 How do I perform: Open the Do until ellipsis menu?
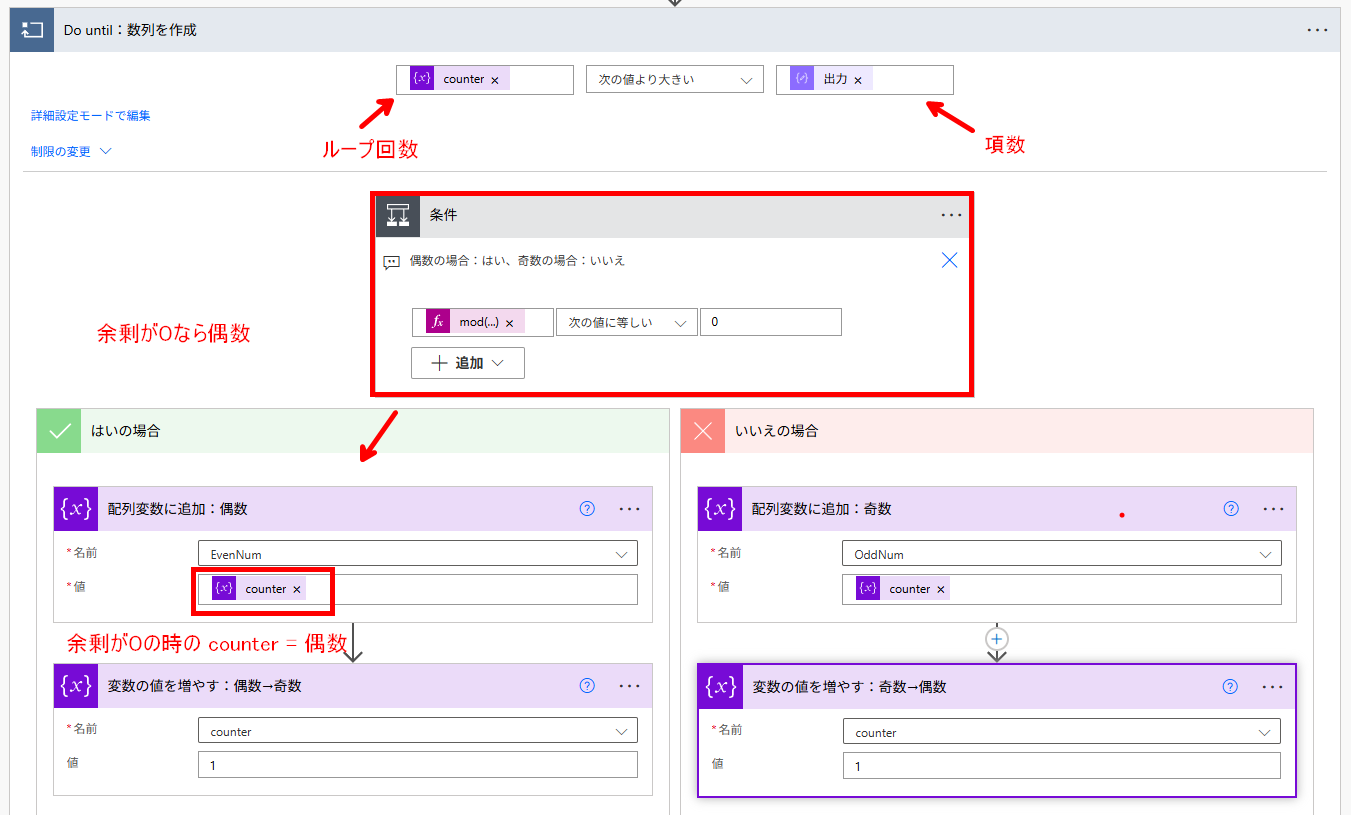tap(1318, 30)
